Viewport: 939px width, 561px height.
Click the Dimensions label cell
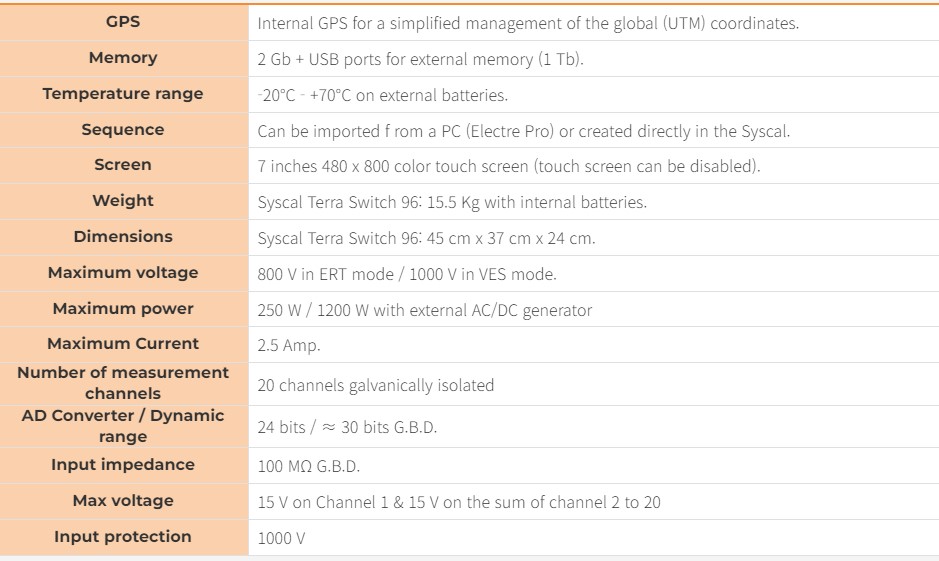(x=123, y=237)
